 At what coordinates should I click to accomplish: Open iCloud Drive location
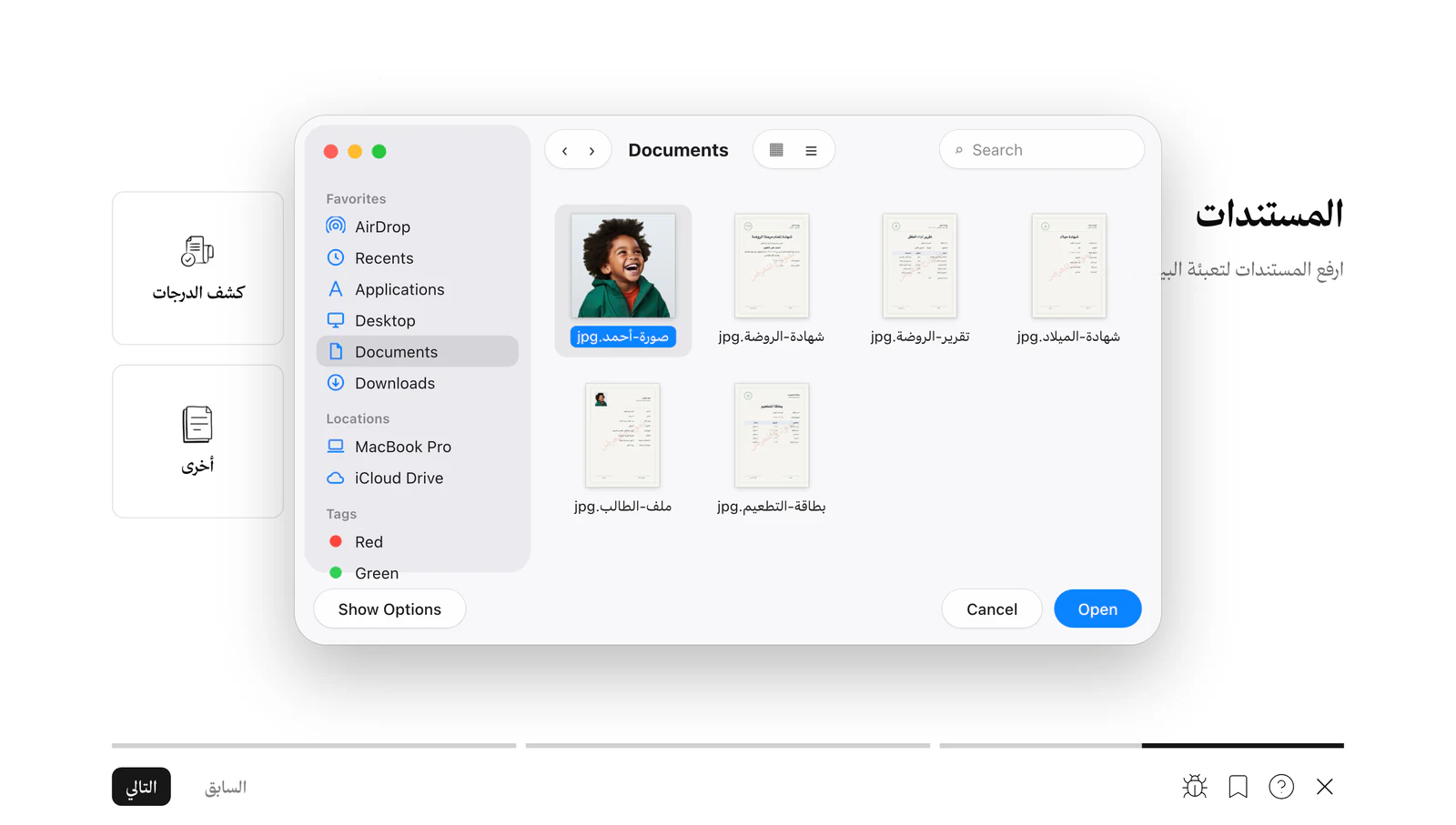417,478
